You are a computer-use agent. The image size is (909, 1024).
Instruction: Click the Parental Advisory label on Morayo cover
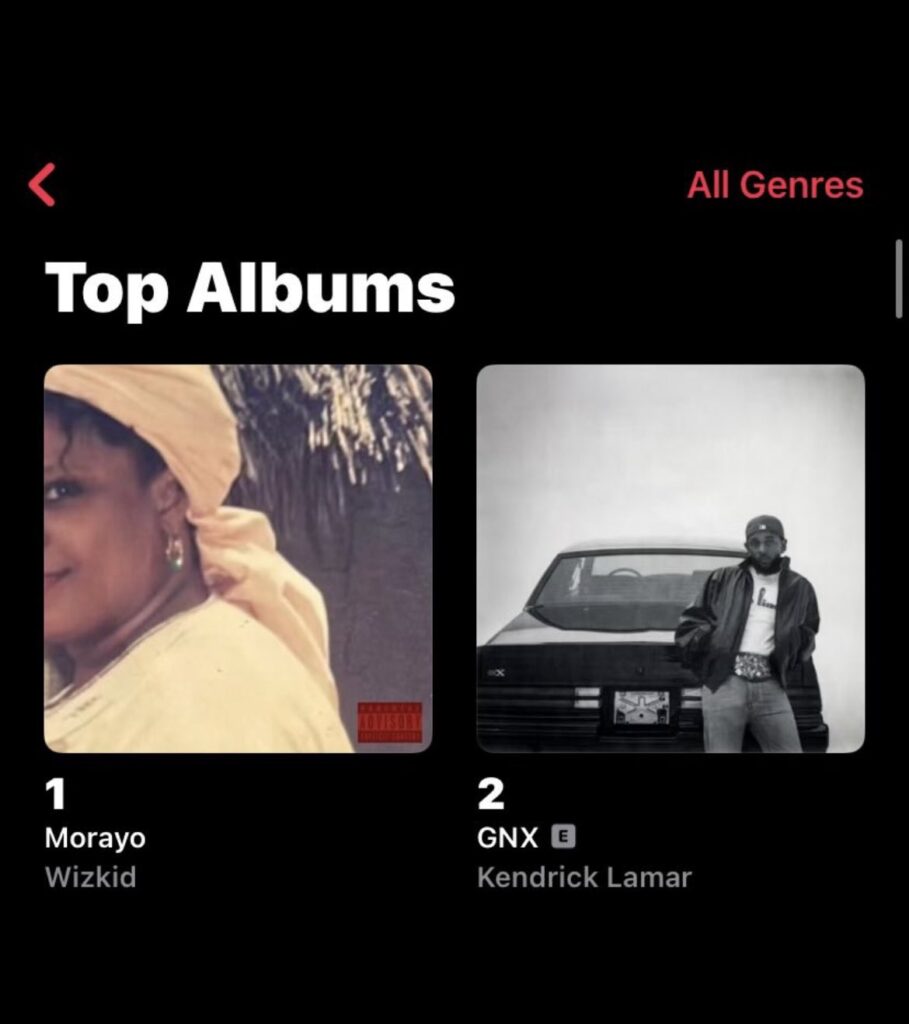click(x=390, y=722)
